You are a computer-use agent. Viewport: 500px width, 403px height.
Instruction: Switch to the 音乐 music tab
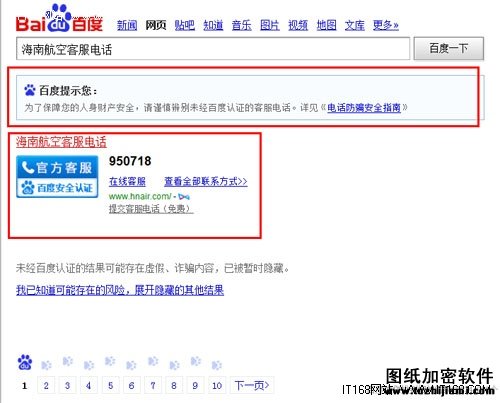pyautogui.click(x=241, y=25)
